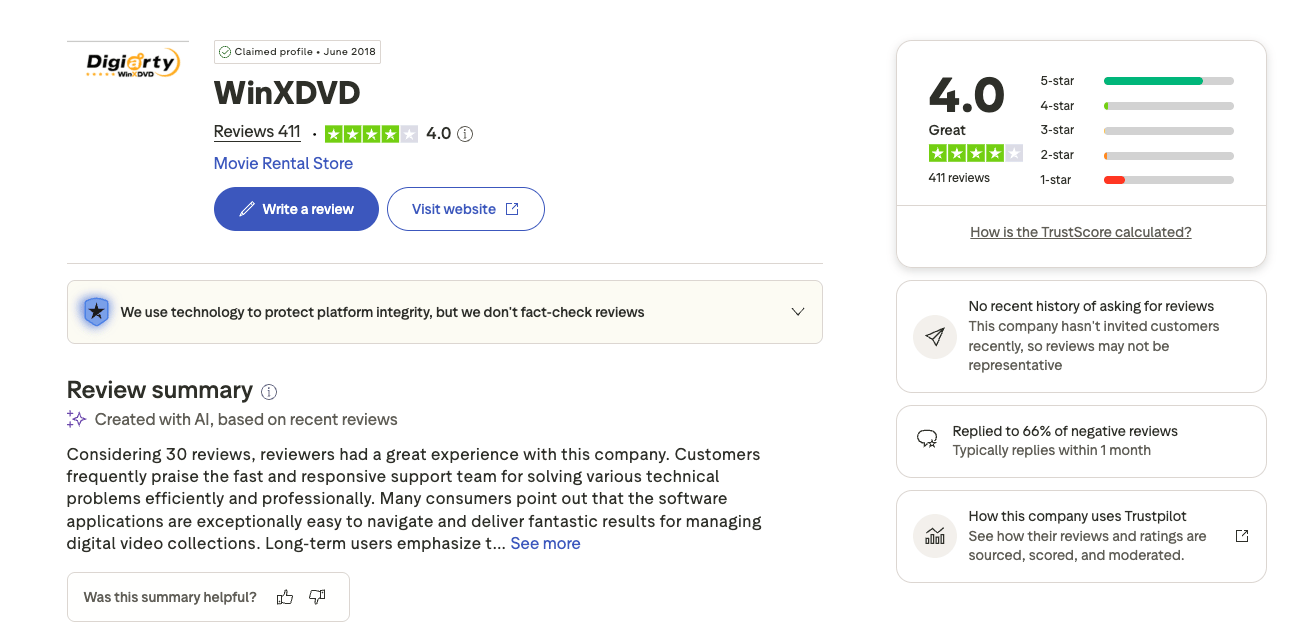This screenshot has width=1304, height=639.
Task: Select the 4-star rating filter row
Action: click(x=1137, y=106)
